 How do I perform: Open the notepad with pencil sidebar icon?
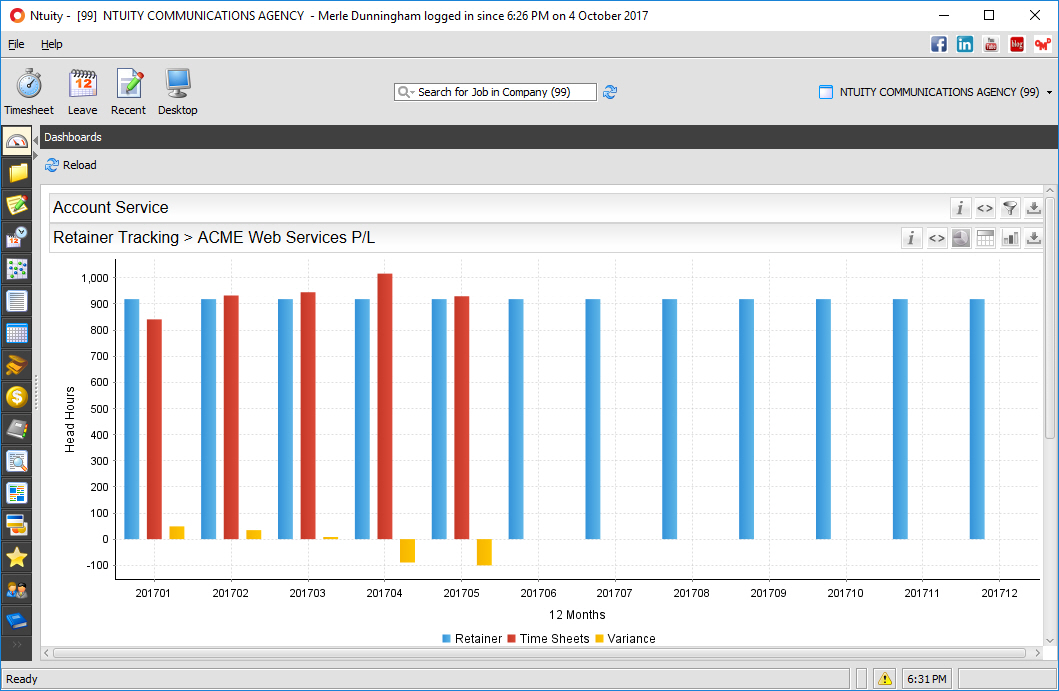(17, 205)
